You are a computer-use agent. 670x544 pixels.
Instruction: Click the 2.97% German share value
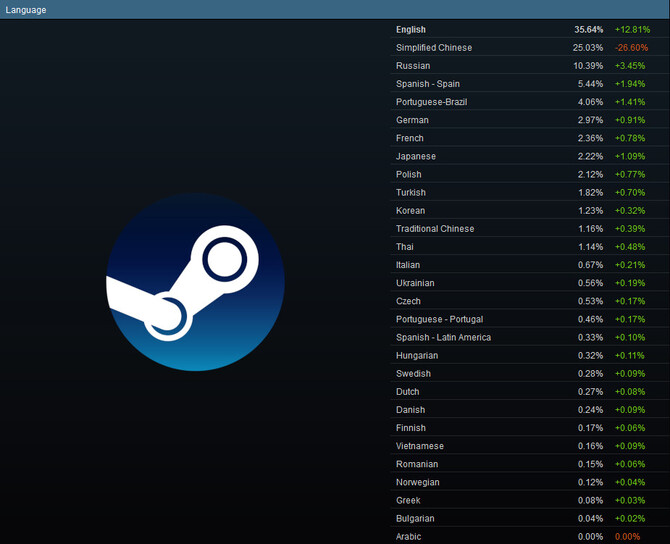(591, 120)
